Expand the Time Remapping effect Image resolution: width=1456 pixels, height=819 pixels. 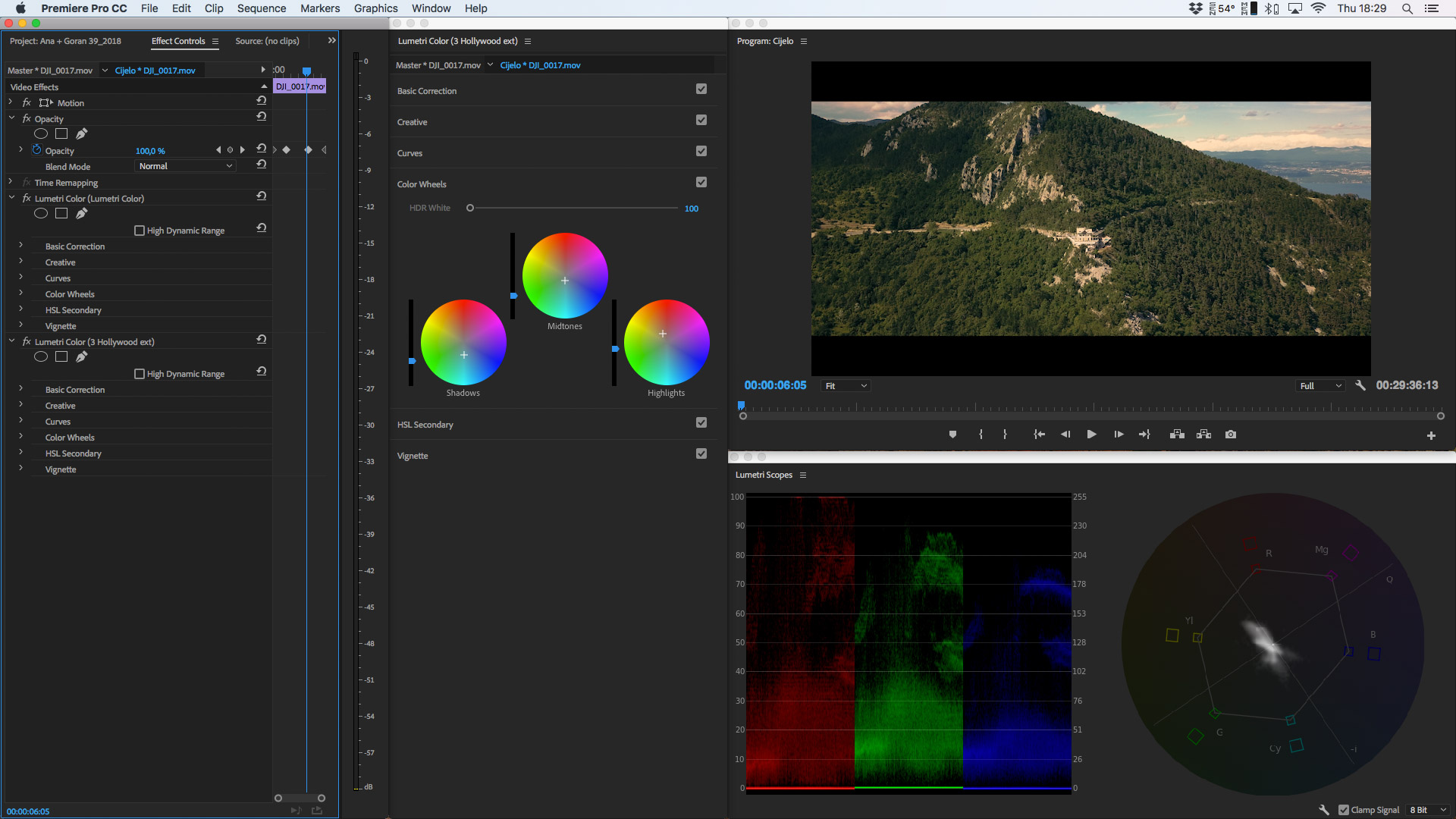11,182
